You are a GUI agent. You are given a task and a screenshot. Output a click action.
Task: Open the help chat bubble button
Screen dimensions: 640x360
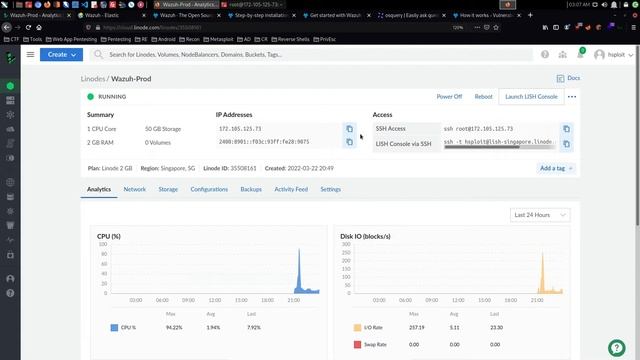(617, 348)
